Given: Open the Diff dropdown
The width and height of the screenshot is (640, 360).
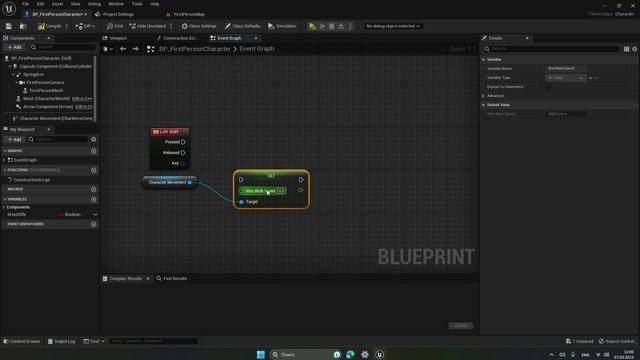Looking at the screenshot, I should [x=85, y=26].
